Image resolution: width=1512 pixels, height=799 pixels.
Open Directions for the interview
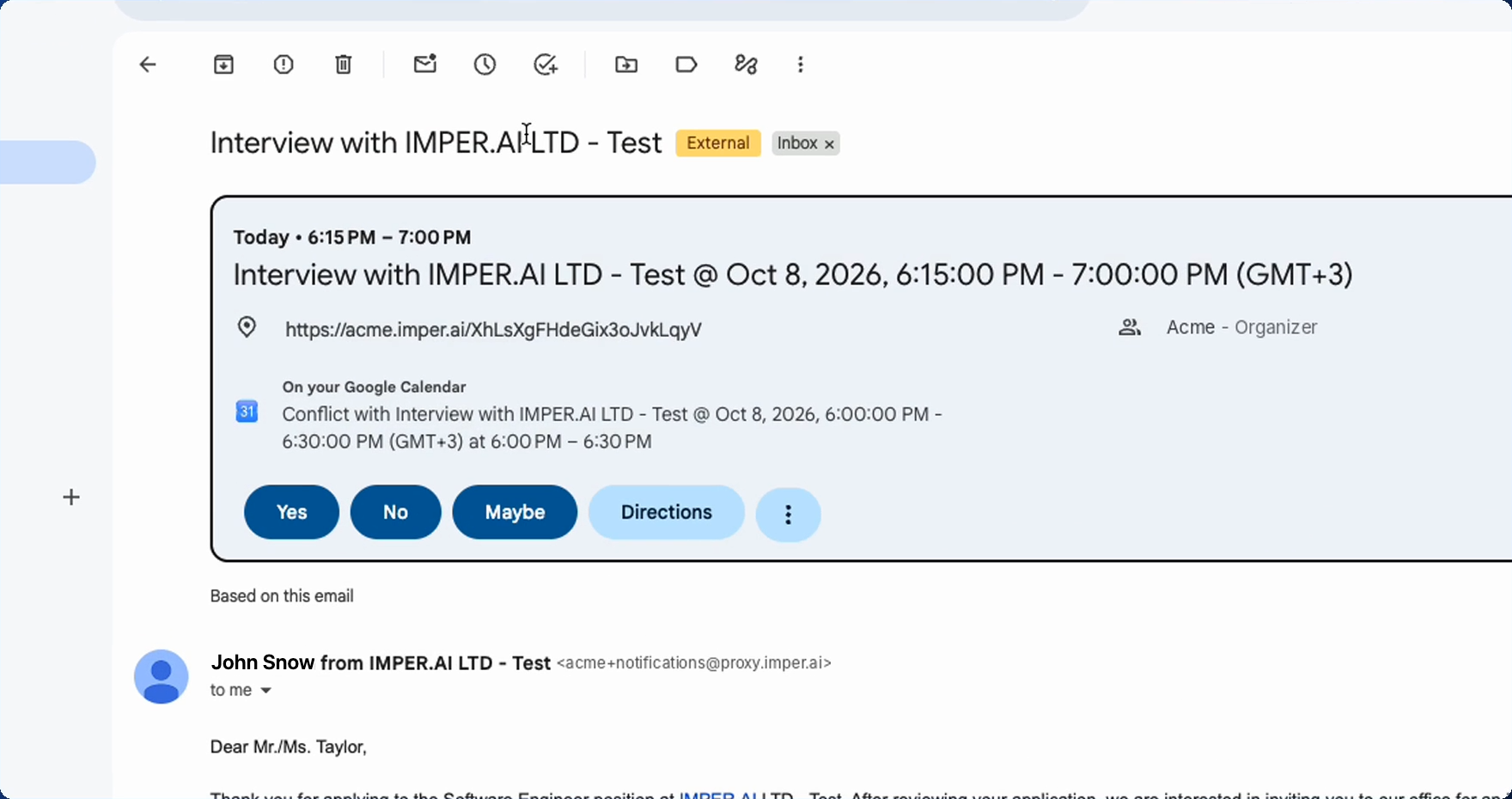pos(667,512)
